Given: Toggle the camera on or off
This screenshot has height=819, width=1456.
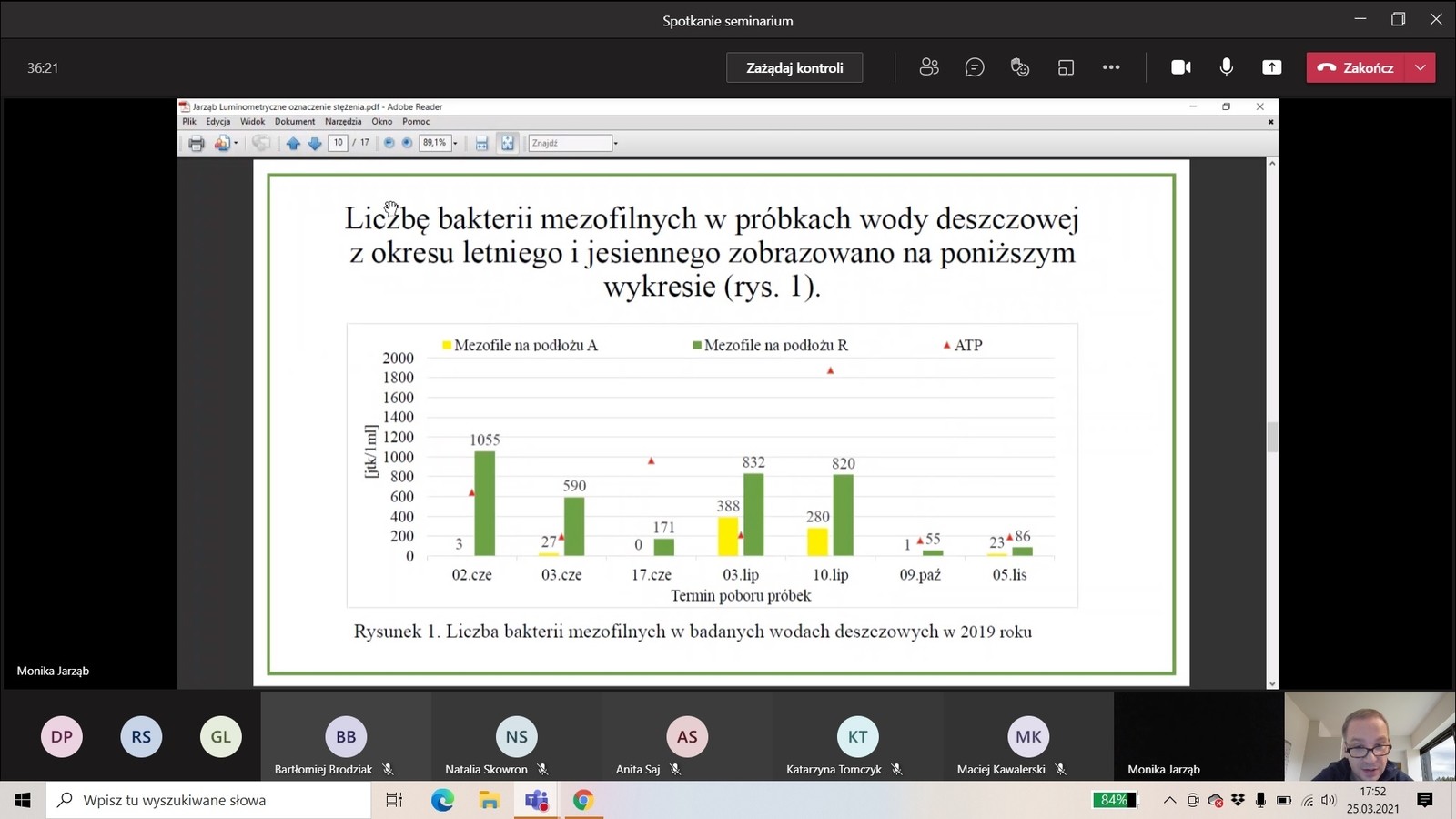Looking at the screenshot, I should pos(1180,67).
